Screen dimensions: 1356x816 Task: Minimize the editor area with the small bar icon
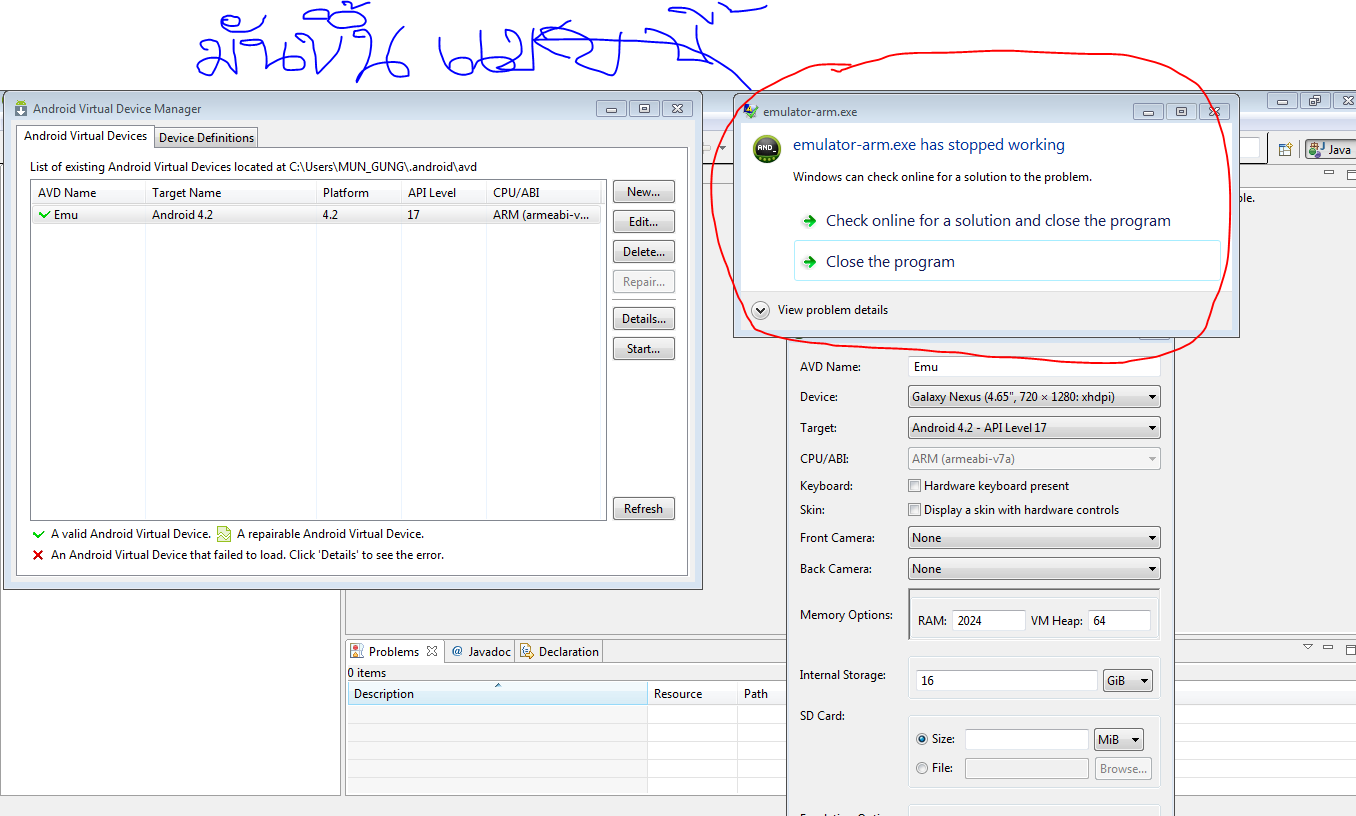click(x=1329, y=173)
